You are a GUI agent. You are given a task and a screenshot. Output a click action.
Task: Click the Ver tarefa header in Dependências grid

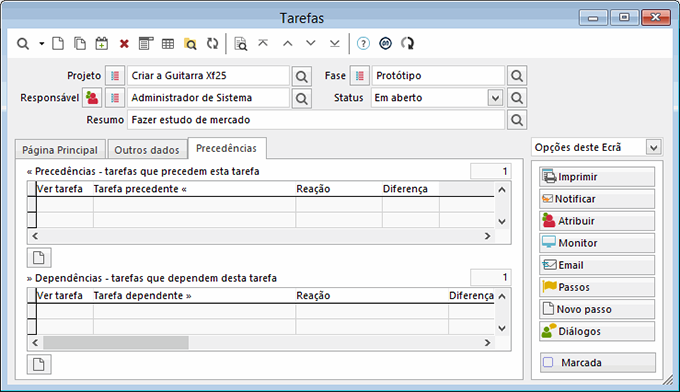(65, 296)
